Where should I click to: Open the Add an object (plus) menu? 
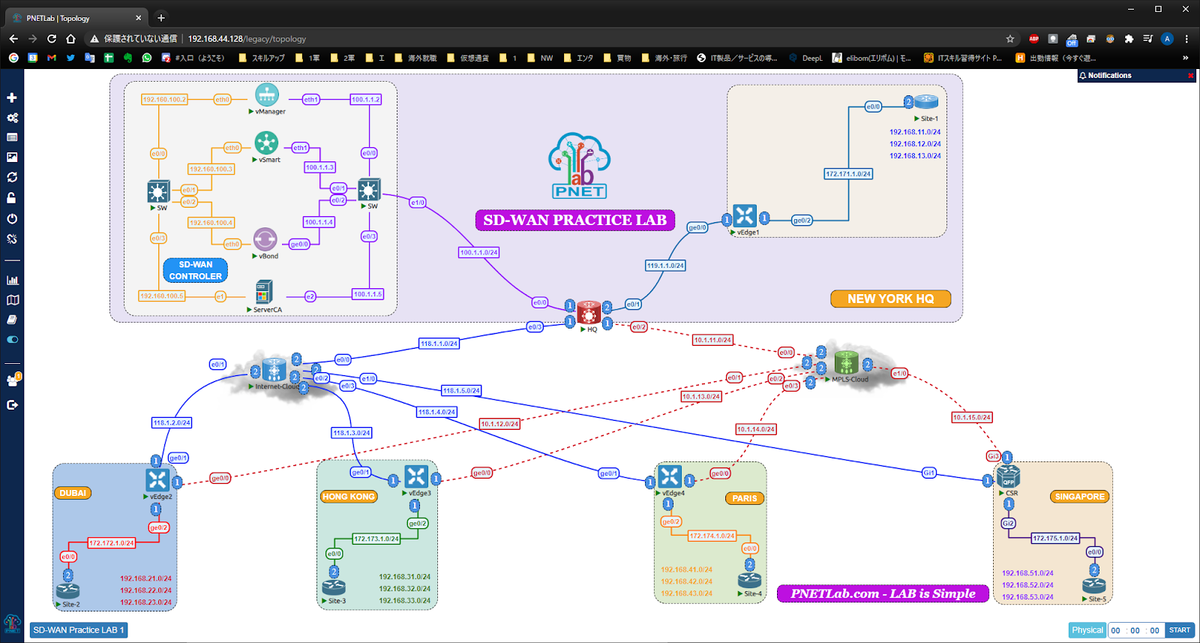click(x=12, y=98)
